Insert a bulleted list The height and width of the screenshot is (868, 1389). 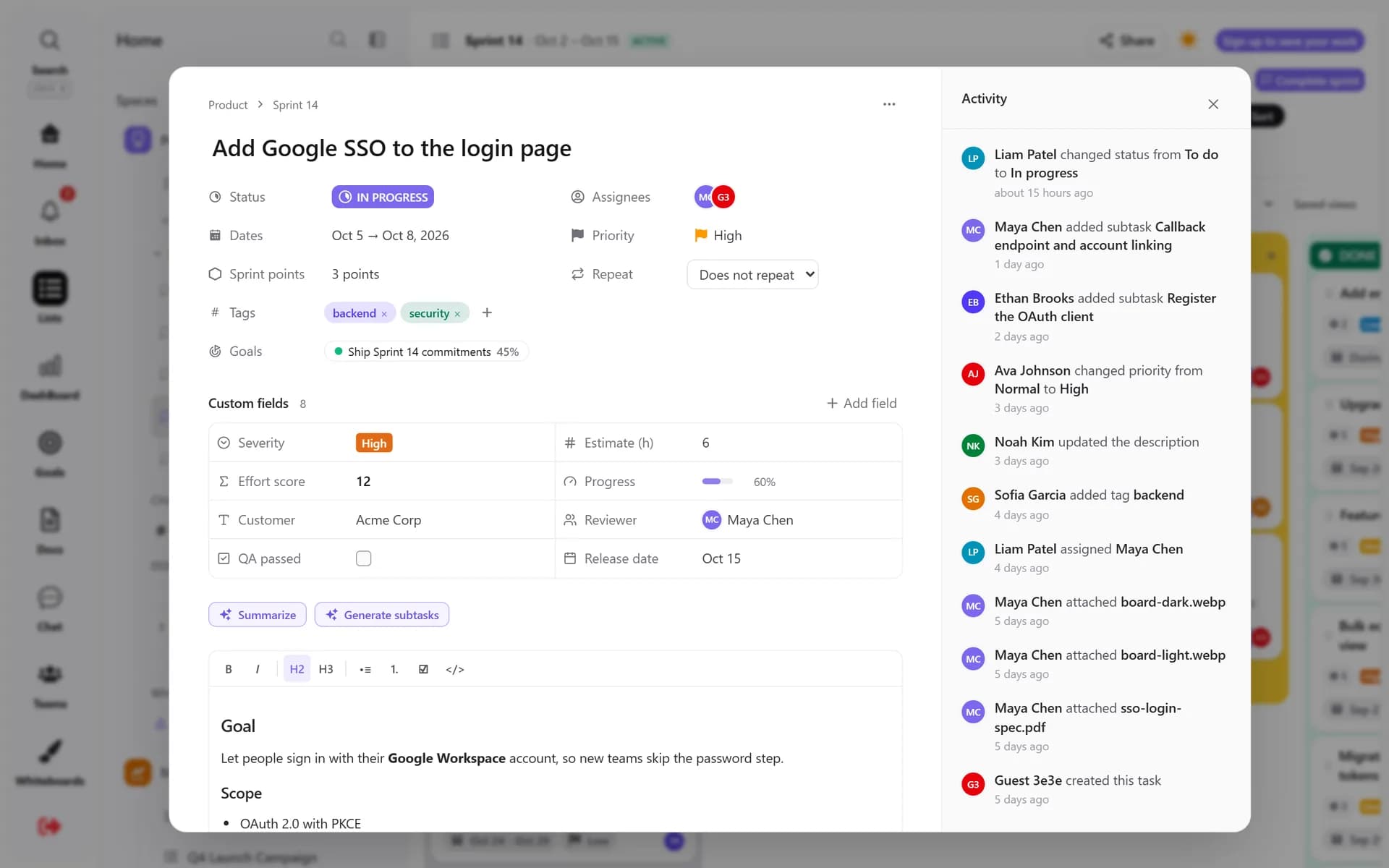tap(365, 669)
